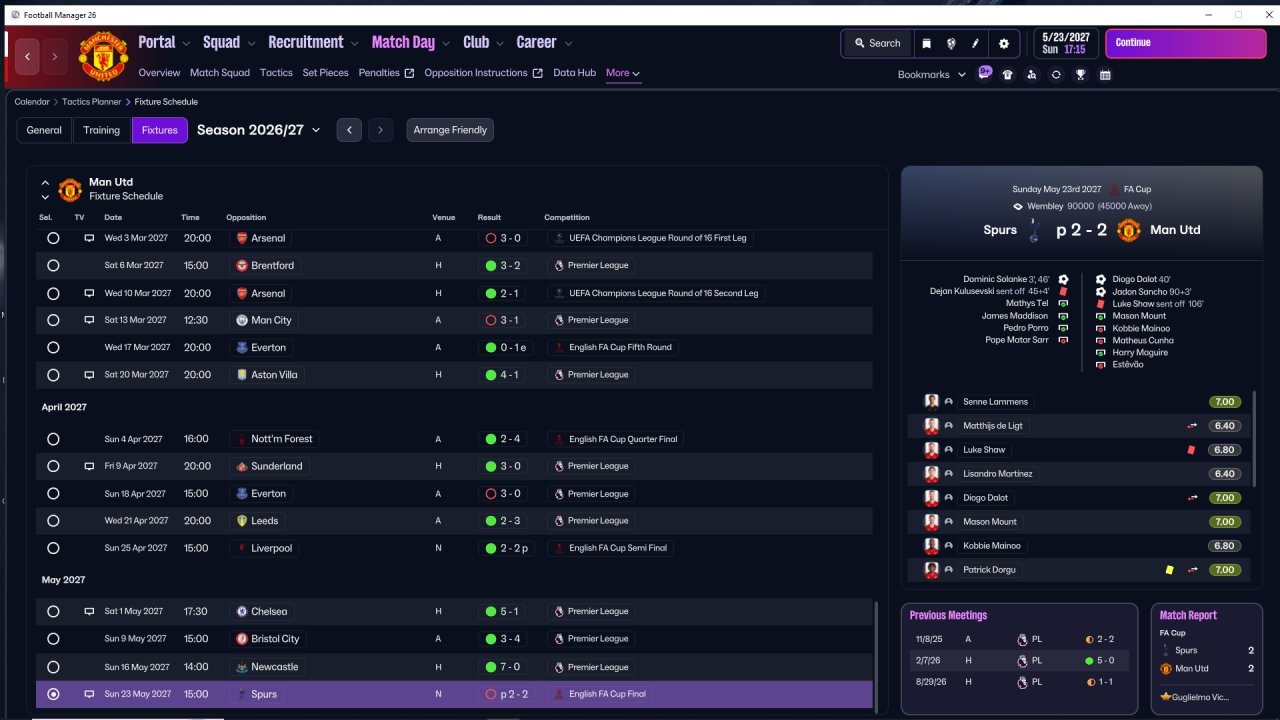Open the Overview submenu item
The height and width of the screenshot is (720, 1280).
159,73
